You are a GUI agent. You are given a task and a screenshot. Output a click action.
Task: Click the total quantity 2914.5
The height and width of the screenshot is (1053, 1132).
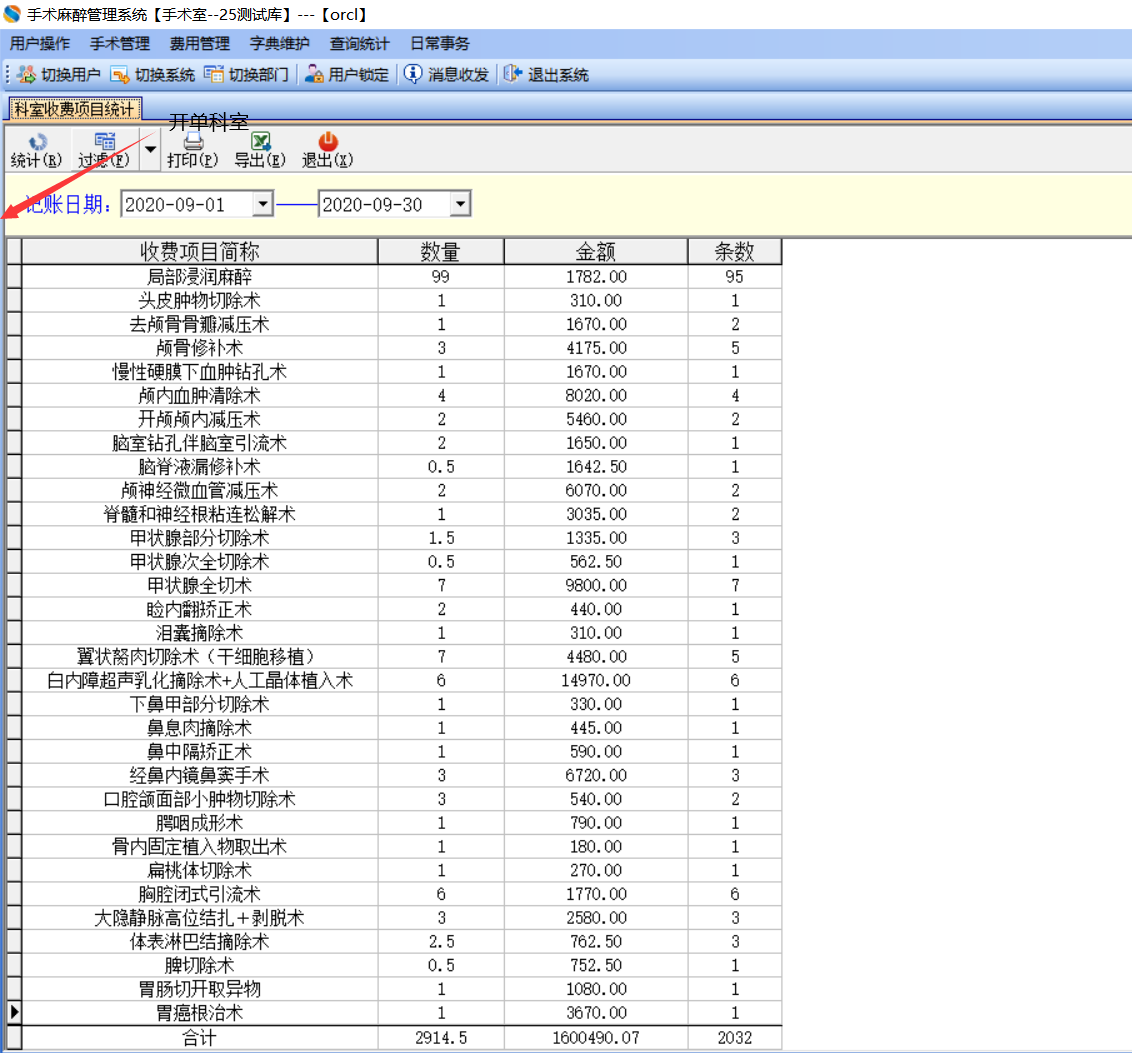[440, 1038]
